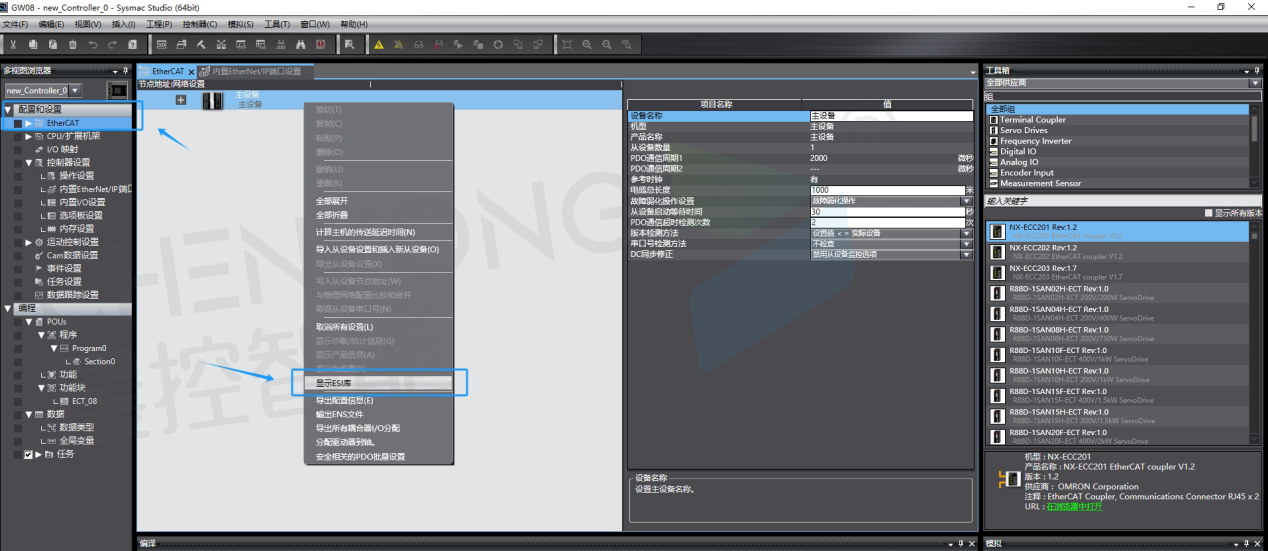This screenshot has height=551, width=1268.
Task: Click the build hammer toolbar icon
Action: 201,44
